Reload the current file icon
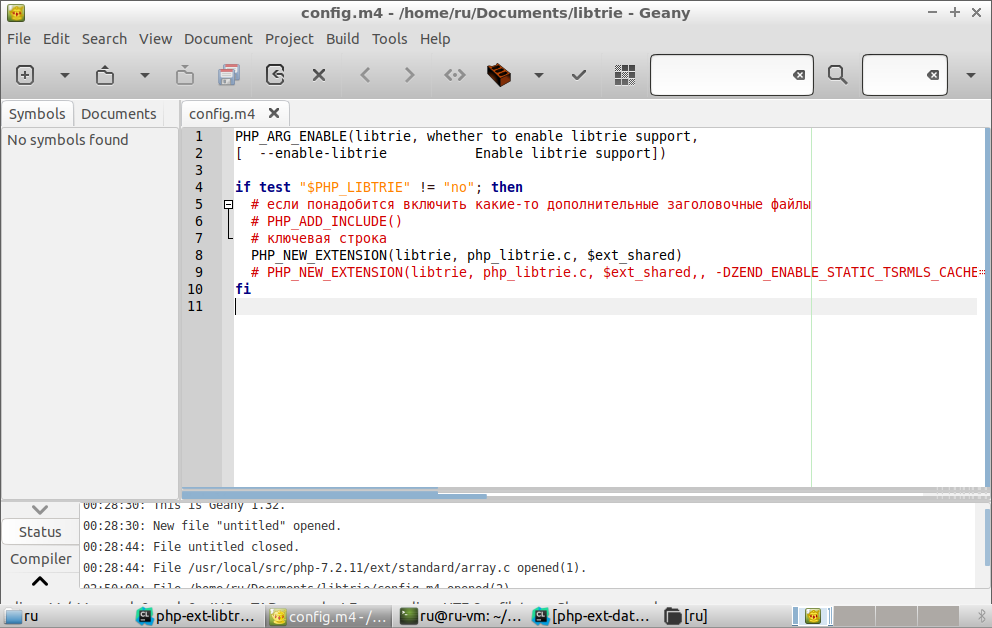Screen dimensions: 992x628 [275, 75]
